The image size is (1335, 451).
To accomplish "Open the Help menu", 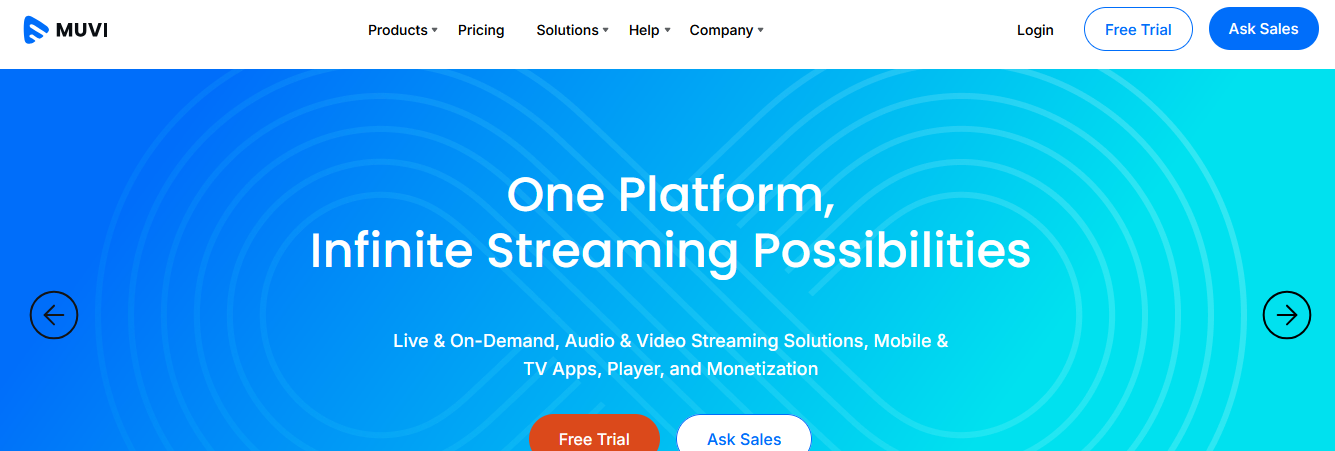I will pos(644,30).
